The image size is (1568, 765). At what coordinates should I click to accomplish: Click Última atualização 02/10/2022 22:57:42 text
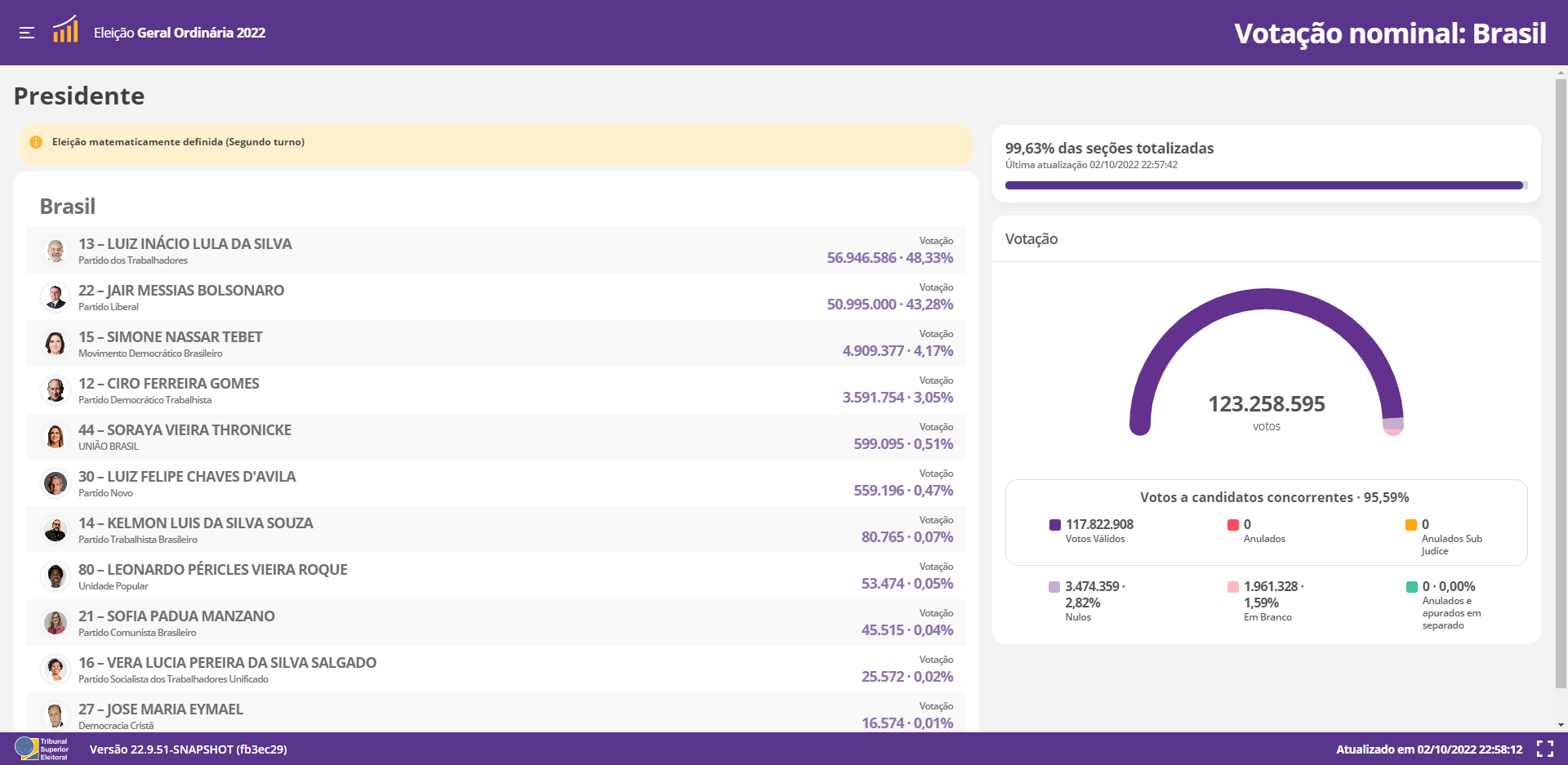tap(1091, 165)
